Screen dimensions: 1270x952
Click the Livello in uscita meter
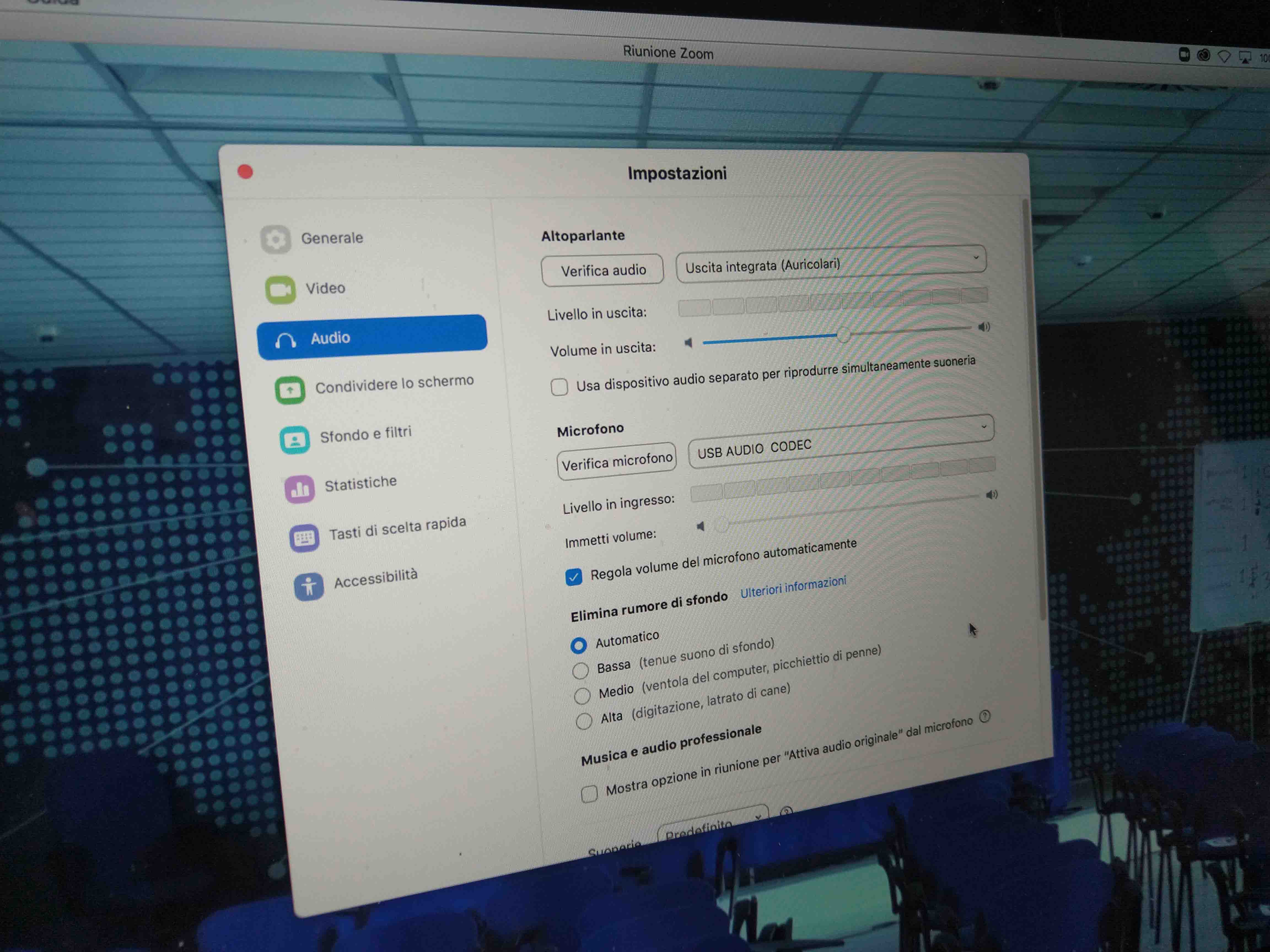tap(833, 301)
